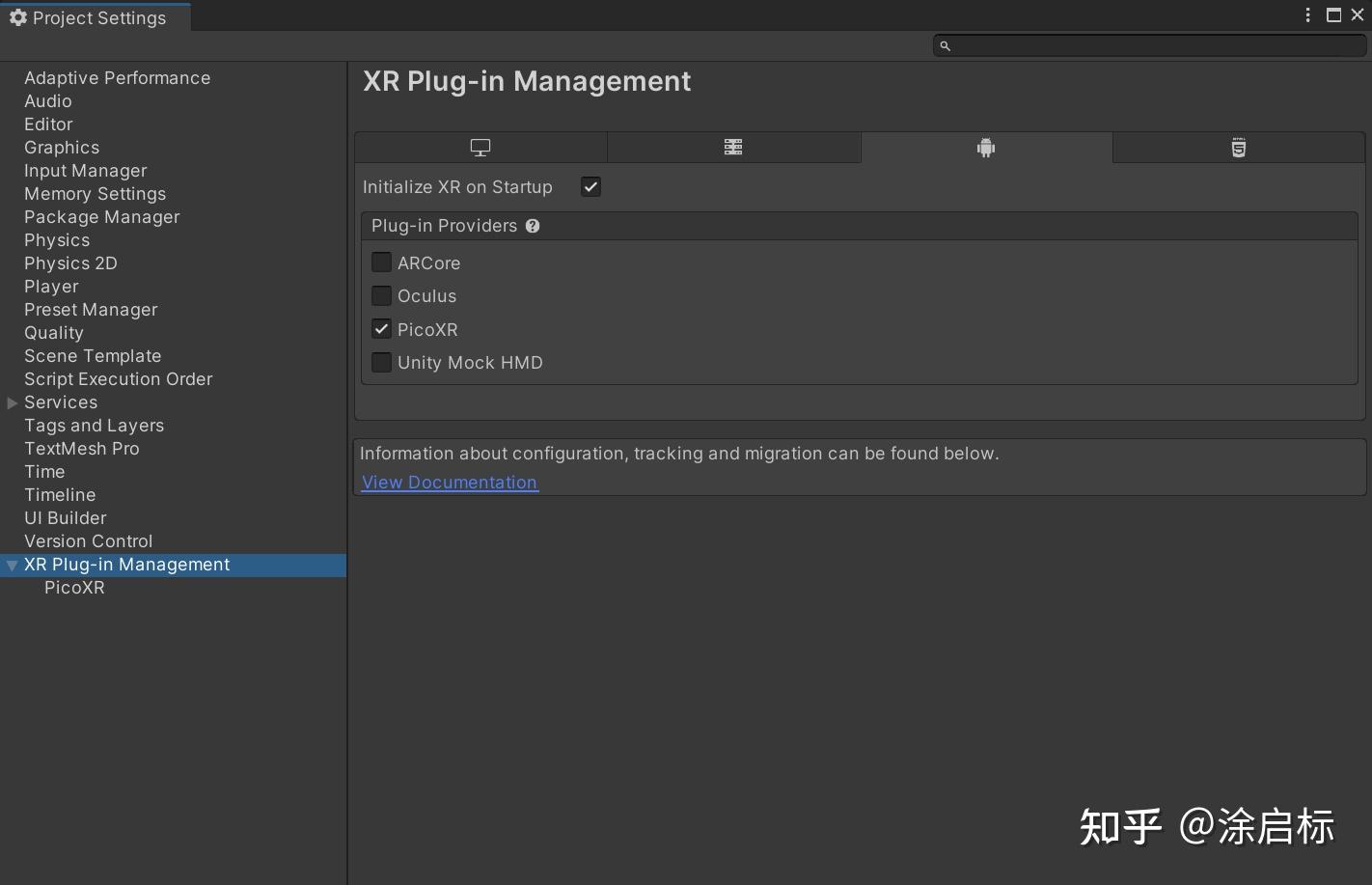Open the window's three-dot options menu
1372x885 pixels.
[1307, 14]
